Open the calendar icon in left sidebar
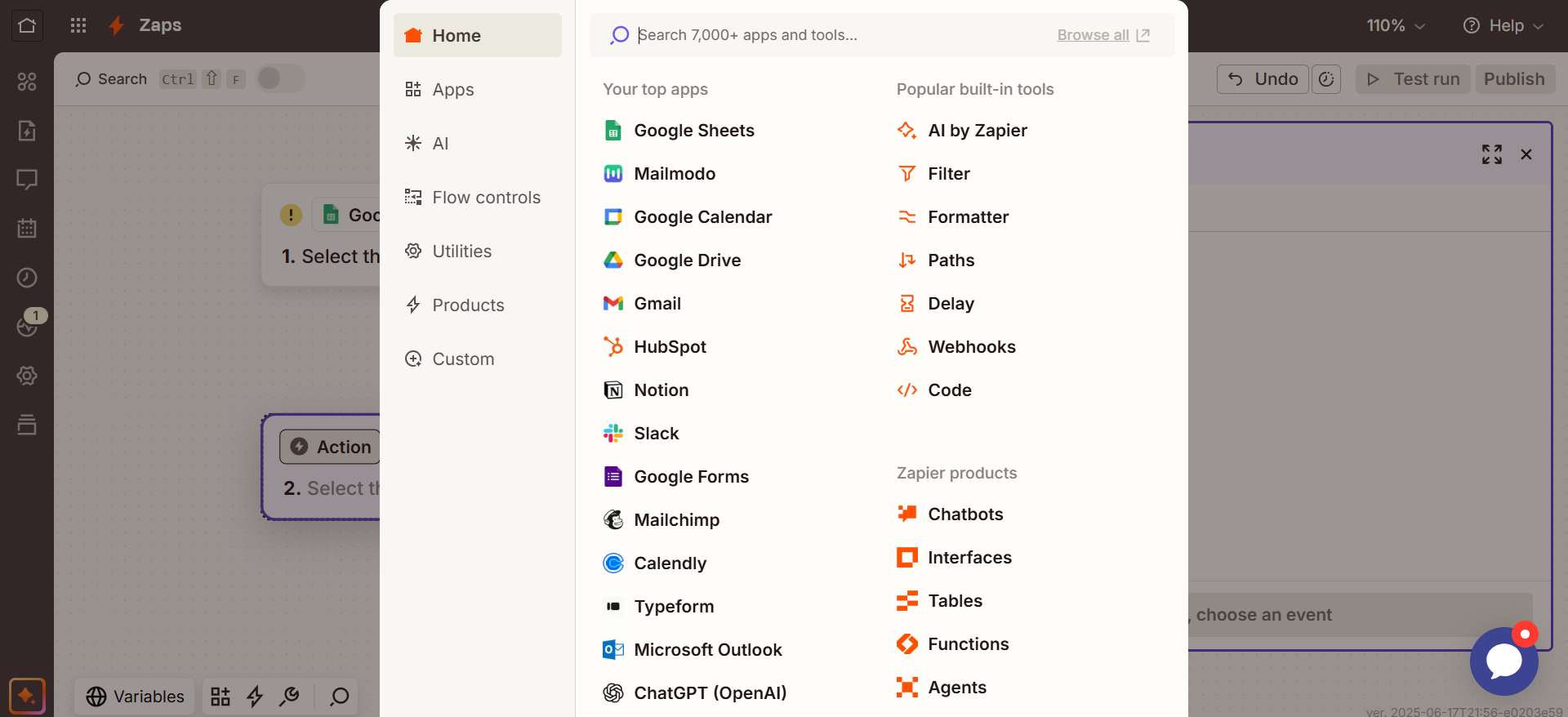This screenshot has height=717, width=1568. pos(27,229)
